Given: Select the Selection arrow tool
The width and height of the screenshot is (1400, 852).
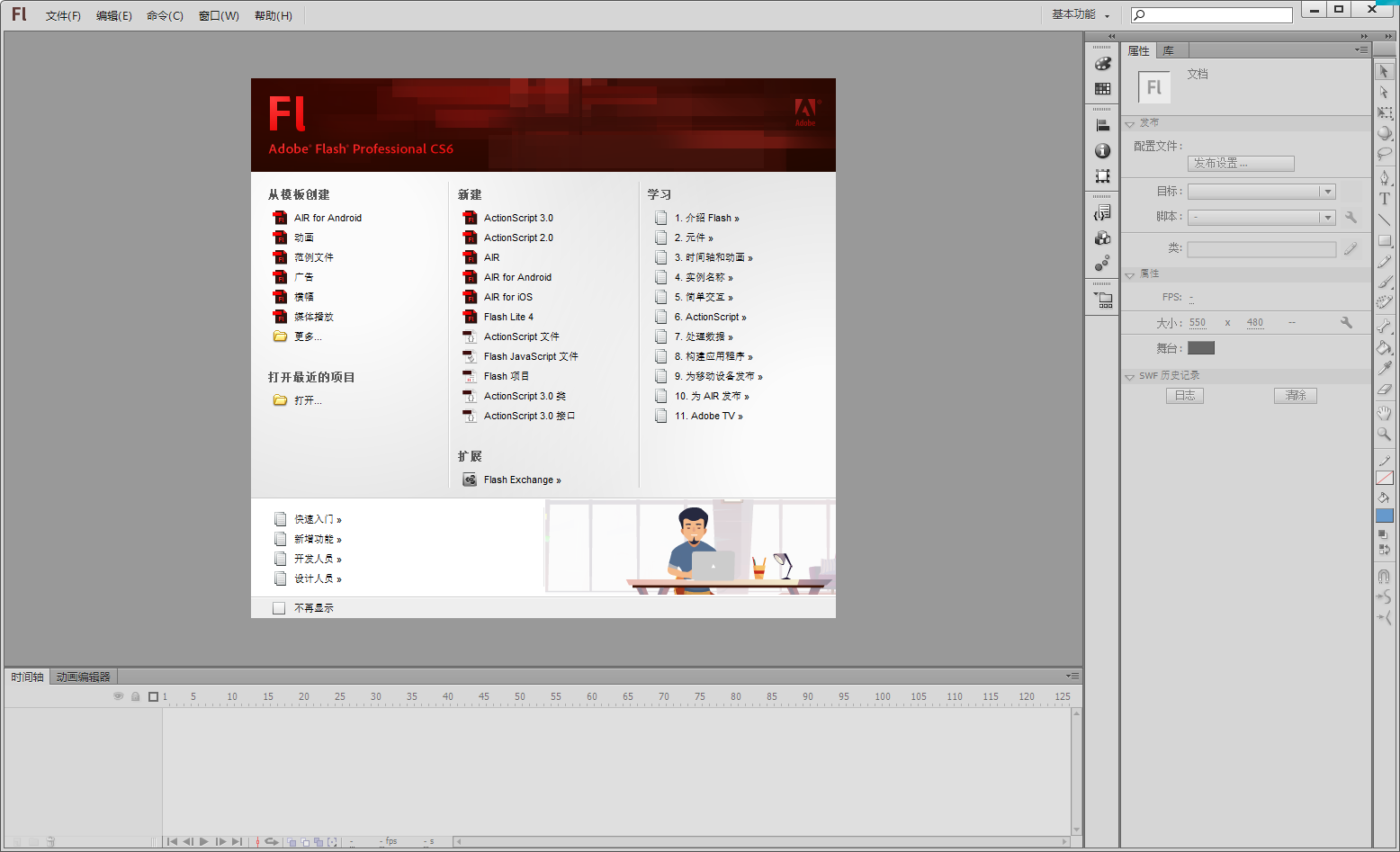Looking at the screenshot, I should point(1385,71).
